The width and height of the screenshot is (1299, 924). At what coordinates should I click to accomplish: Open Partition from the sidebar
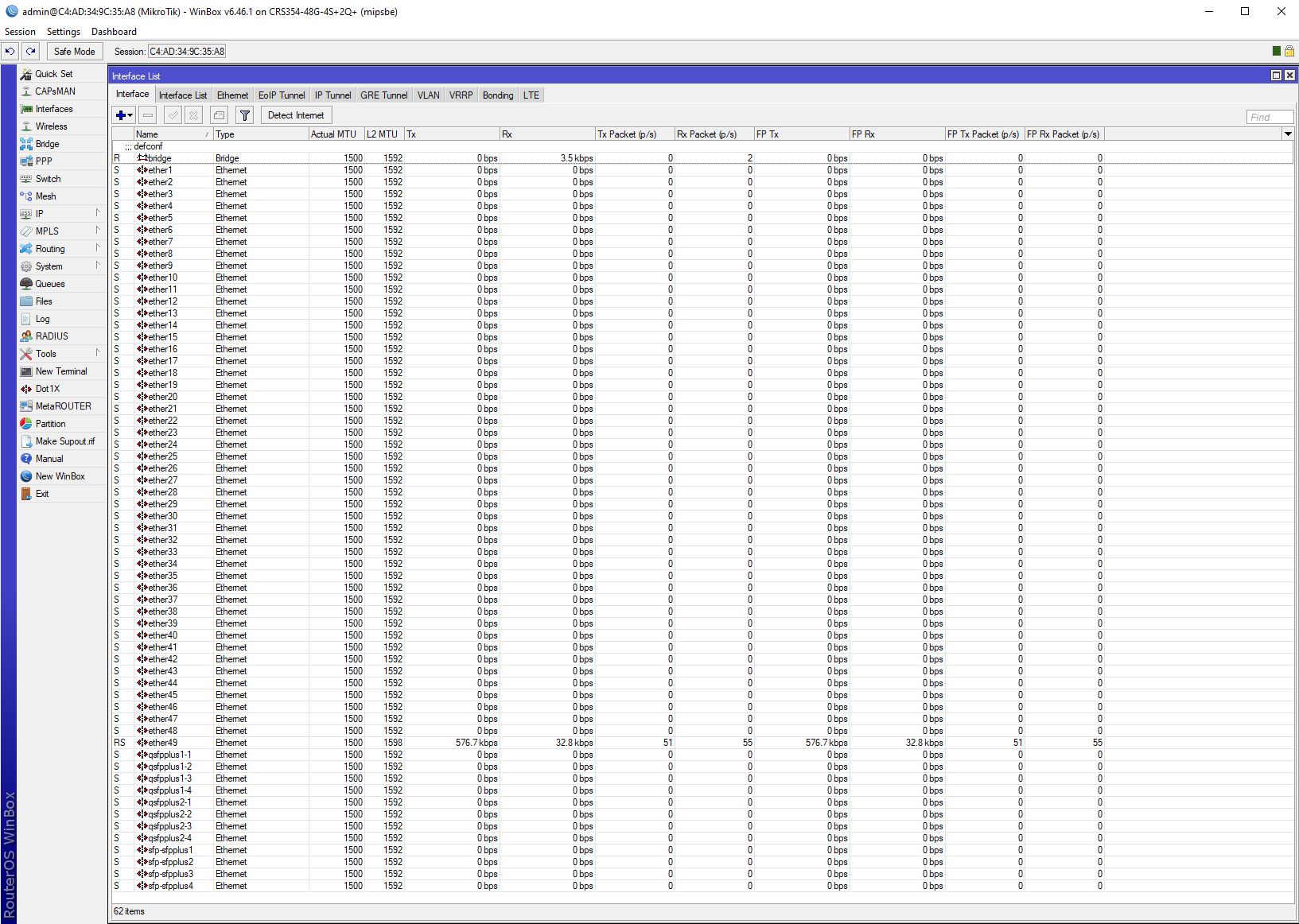tap(62, 424)
